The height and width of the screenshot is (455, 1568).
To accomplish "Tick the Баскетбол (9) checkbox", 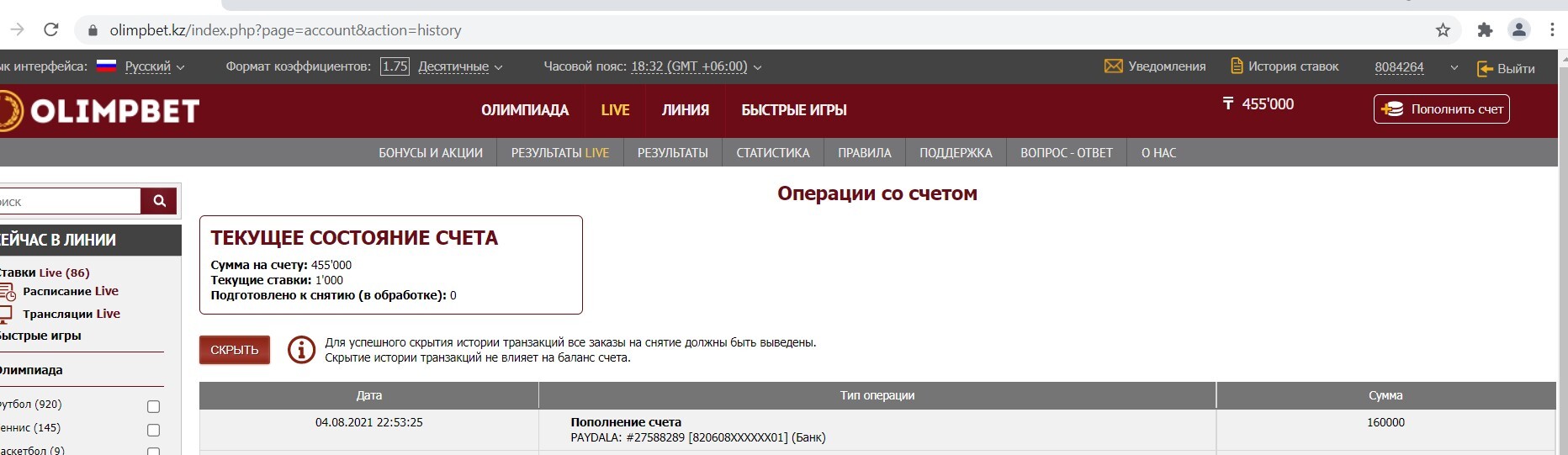I will coord(153,452).
